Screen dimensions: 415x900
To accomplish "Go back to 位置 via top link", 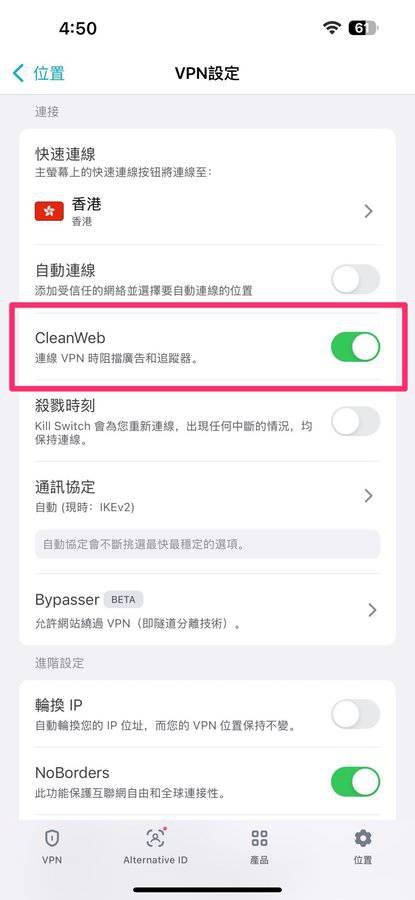I will pyautogui.click(x=49, y=73).
